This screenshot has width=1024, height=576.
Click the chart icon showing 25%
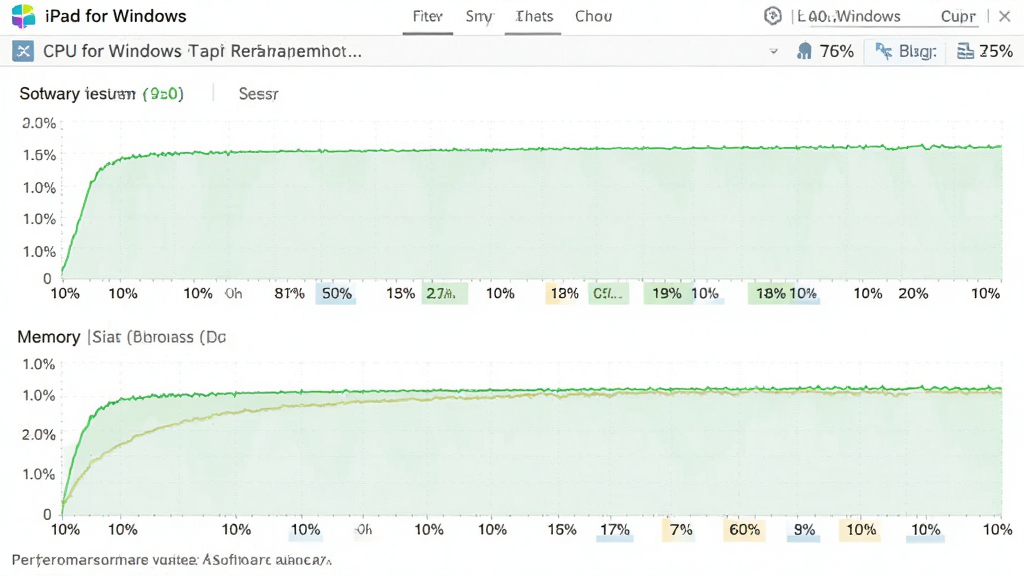click(965, 51)
